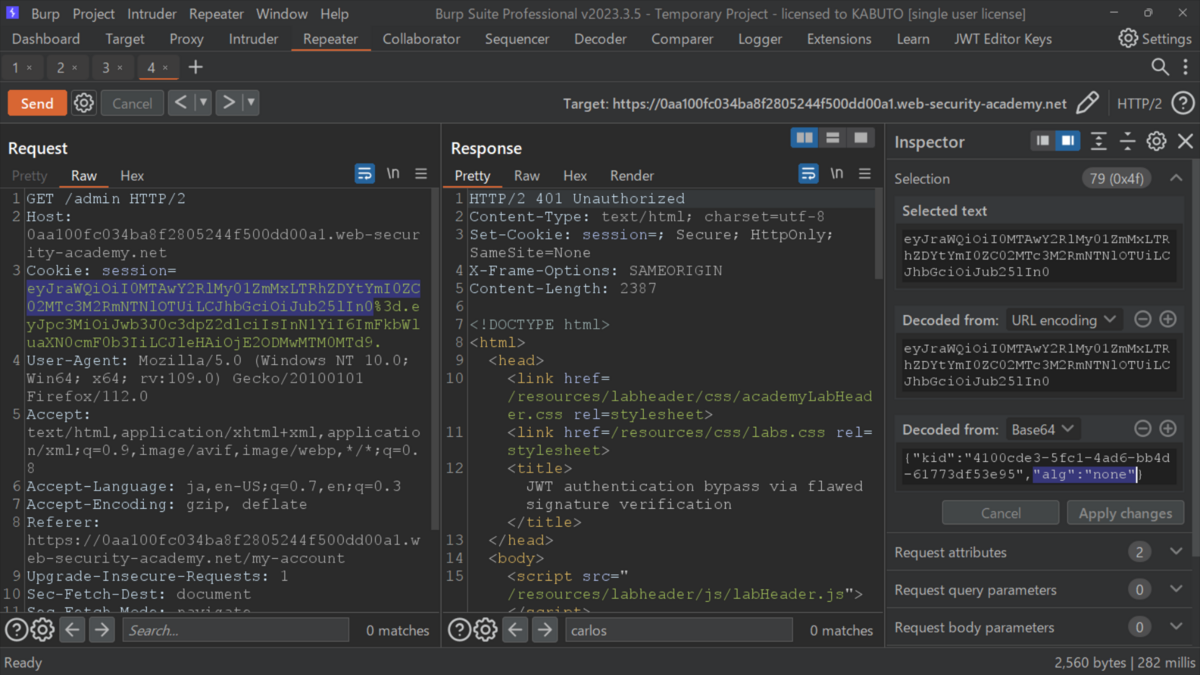Jump to previous Request search match
Viewport: 1200px width, 675px height.
pos(72,630)
